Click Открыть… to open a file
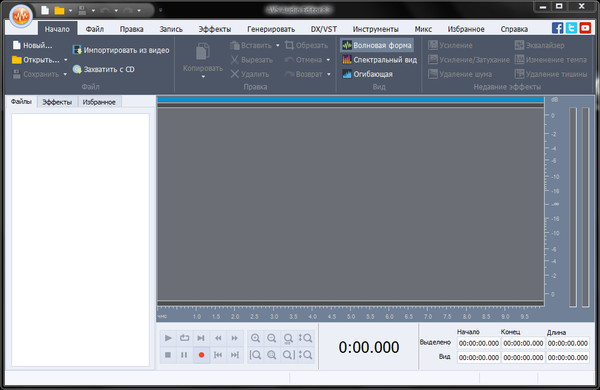 36,60
